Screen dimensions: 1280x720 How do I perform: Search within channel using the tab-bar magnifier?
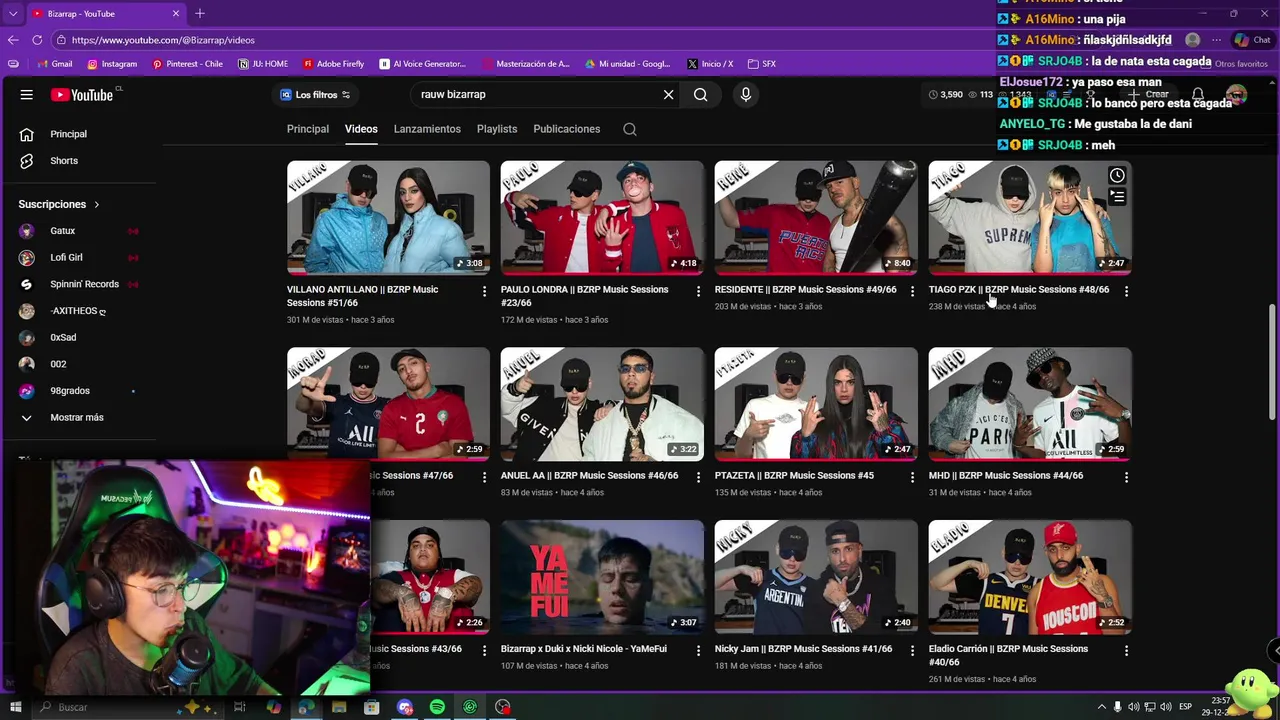[629, 129]
